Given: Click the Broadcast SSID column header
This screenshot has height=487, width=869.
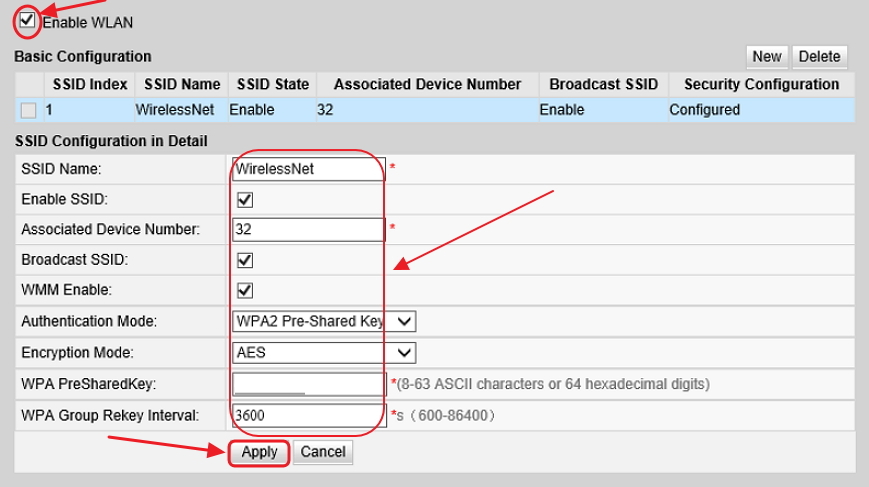Looking at the screenshot, I should pyautogui.click(x=604, y=84).
